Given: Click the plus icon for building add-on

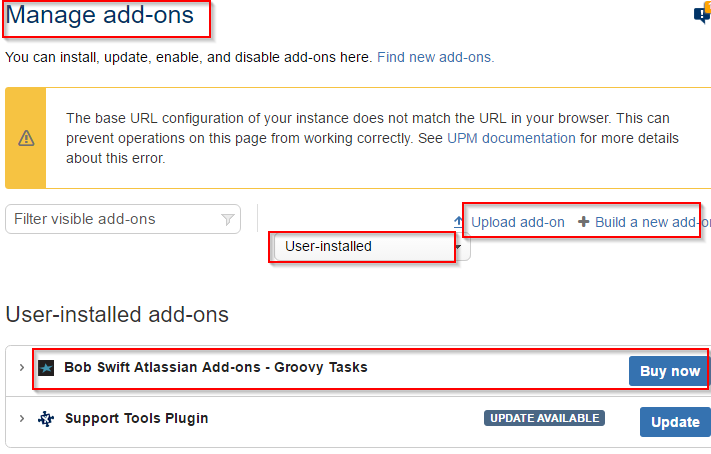Looking at the screenshot, I should [x=583, y=222].
